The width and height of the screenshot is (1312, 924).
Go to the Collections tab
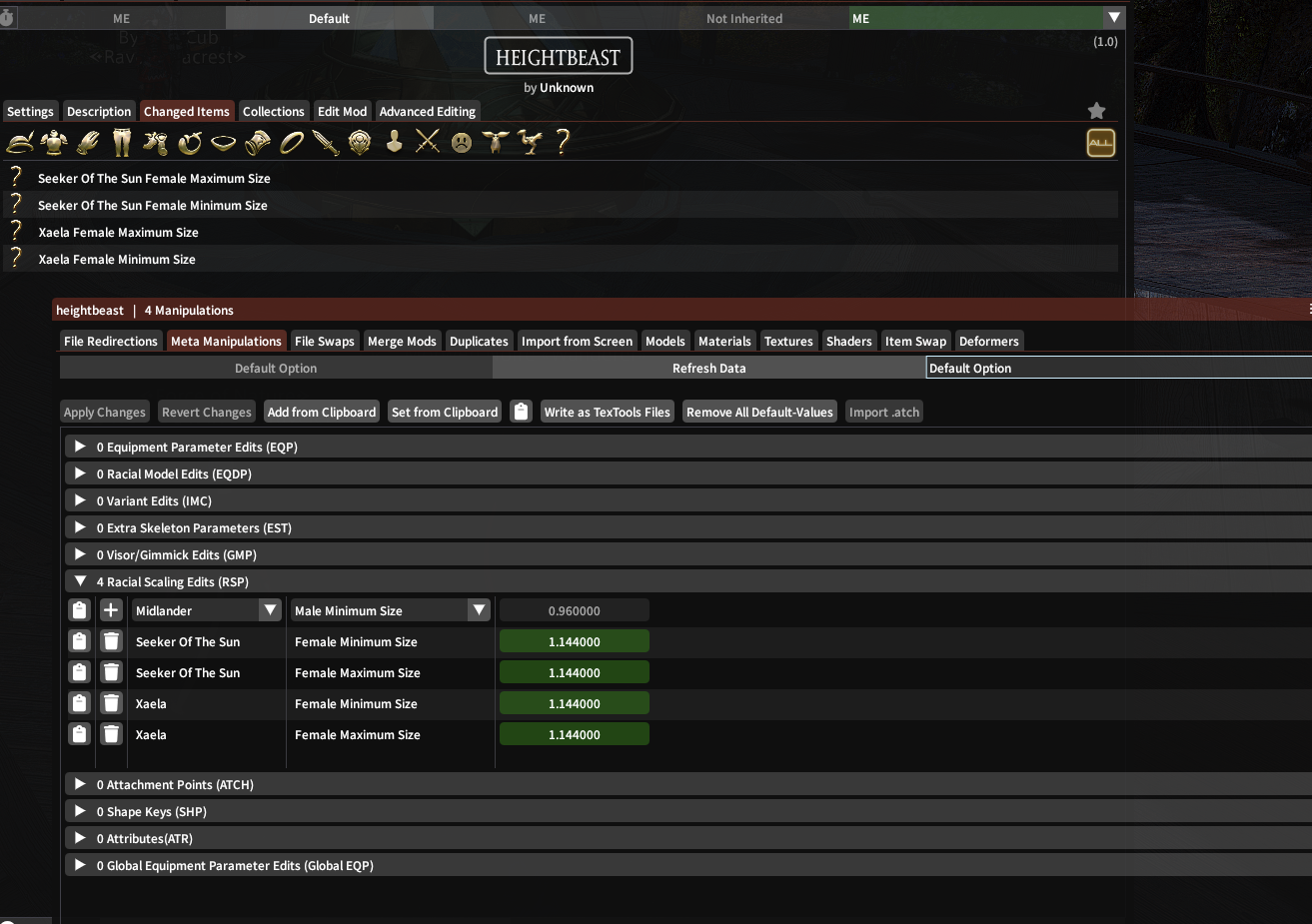tap(274, 111)
